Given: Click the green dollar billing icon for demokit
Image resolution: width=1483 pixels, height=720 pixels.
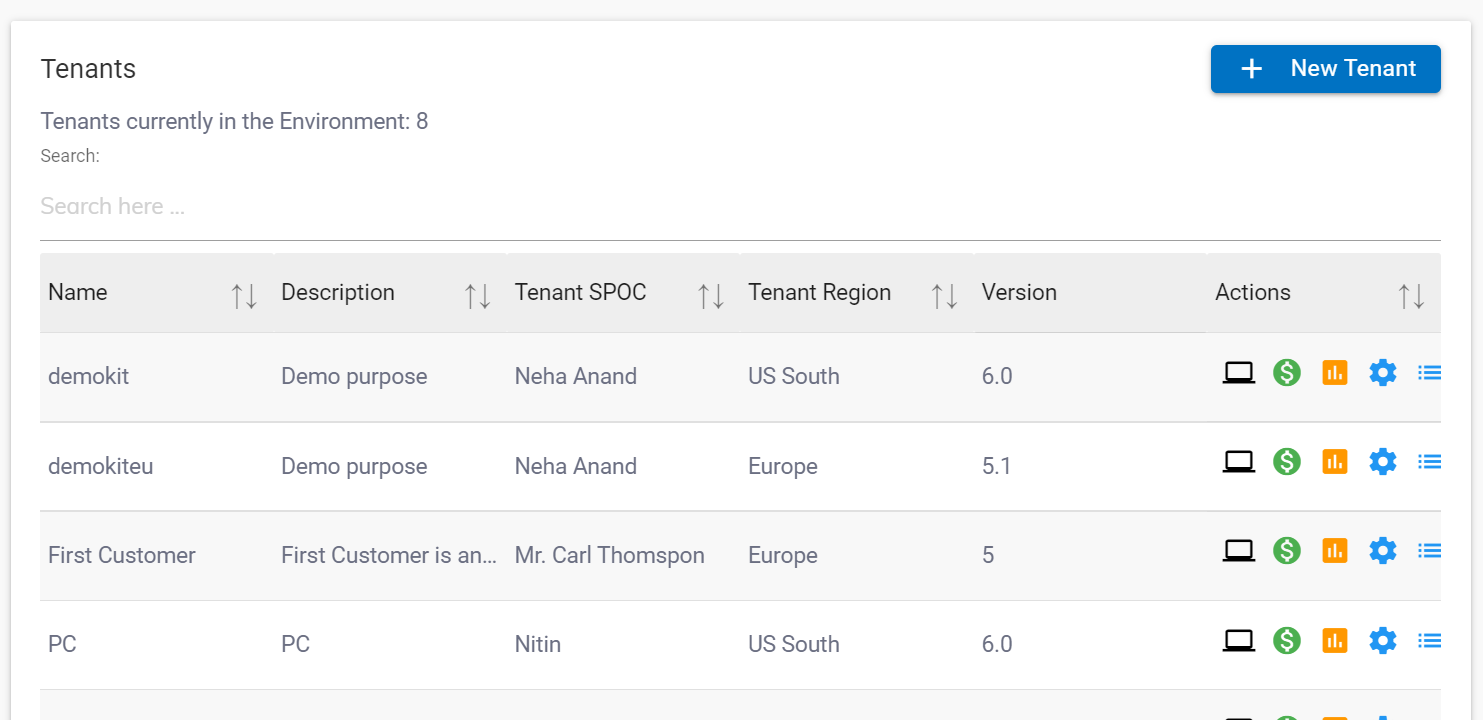Looking at the screenshot, I should click(x=1287, y=372).
